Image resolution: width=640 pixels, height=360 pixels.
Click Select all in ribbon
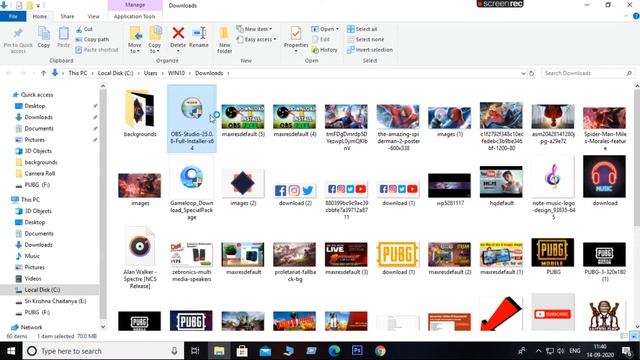[x=362, y=29]
